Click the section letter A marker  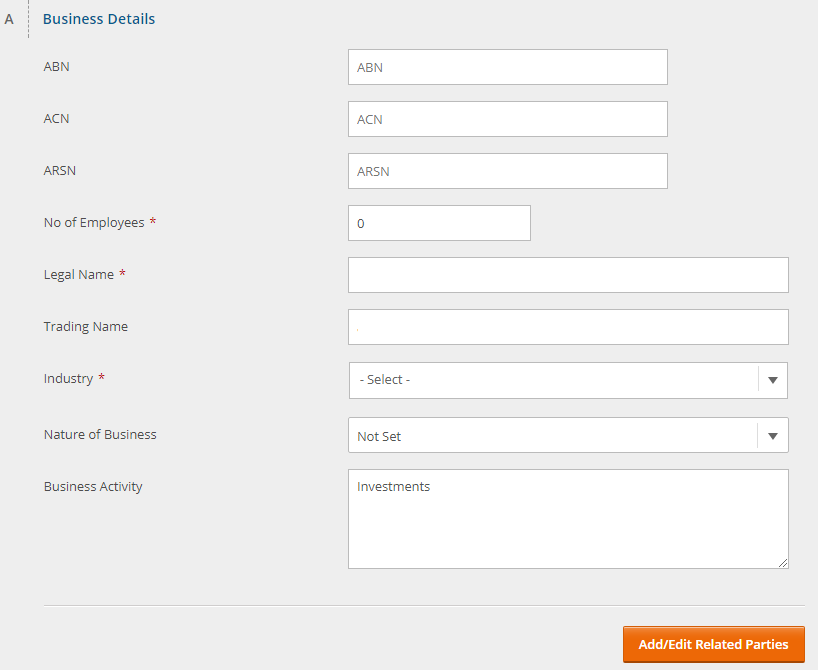(x=9, y=19)
